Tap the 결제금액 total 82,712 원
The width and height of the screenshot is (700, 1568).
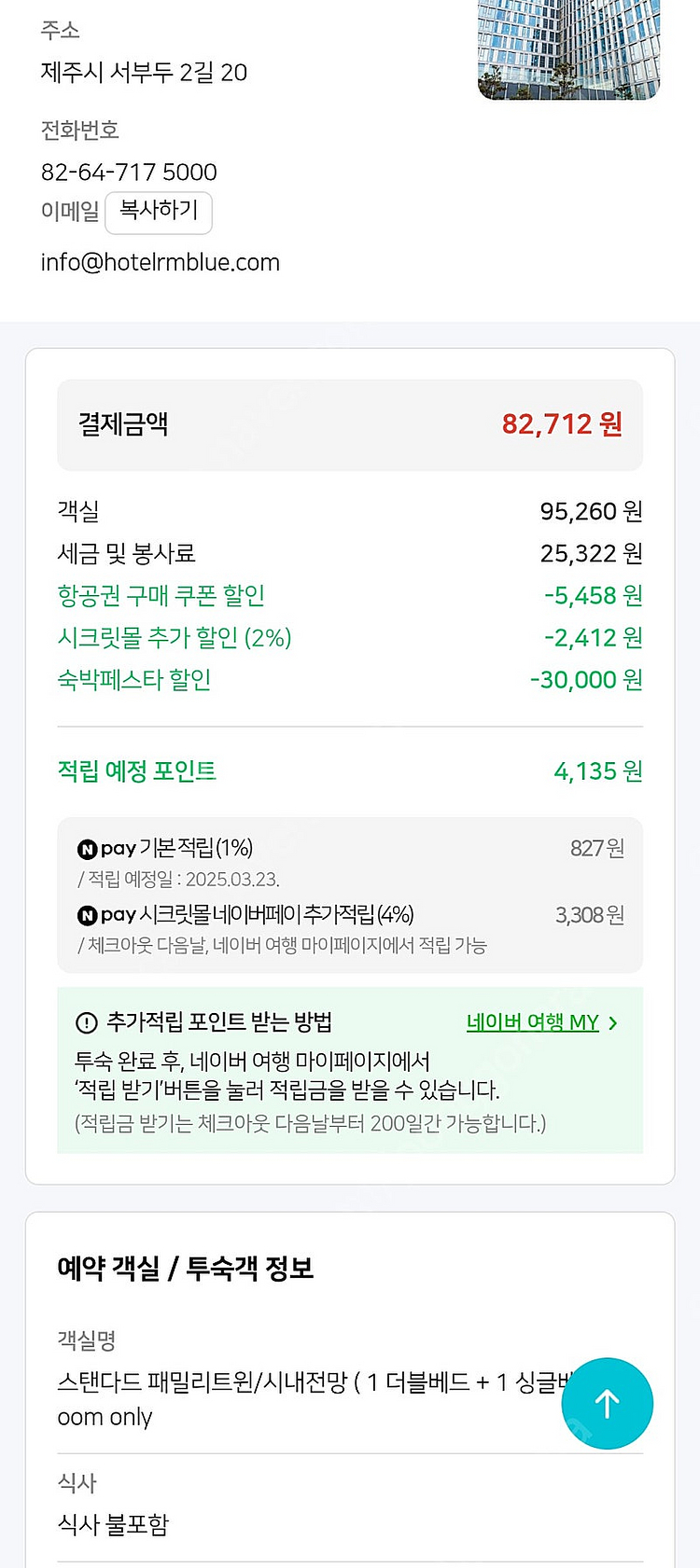tap(561, 424)
